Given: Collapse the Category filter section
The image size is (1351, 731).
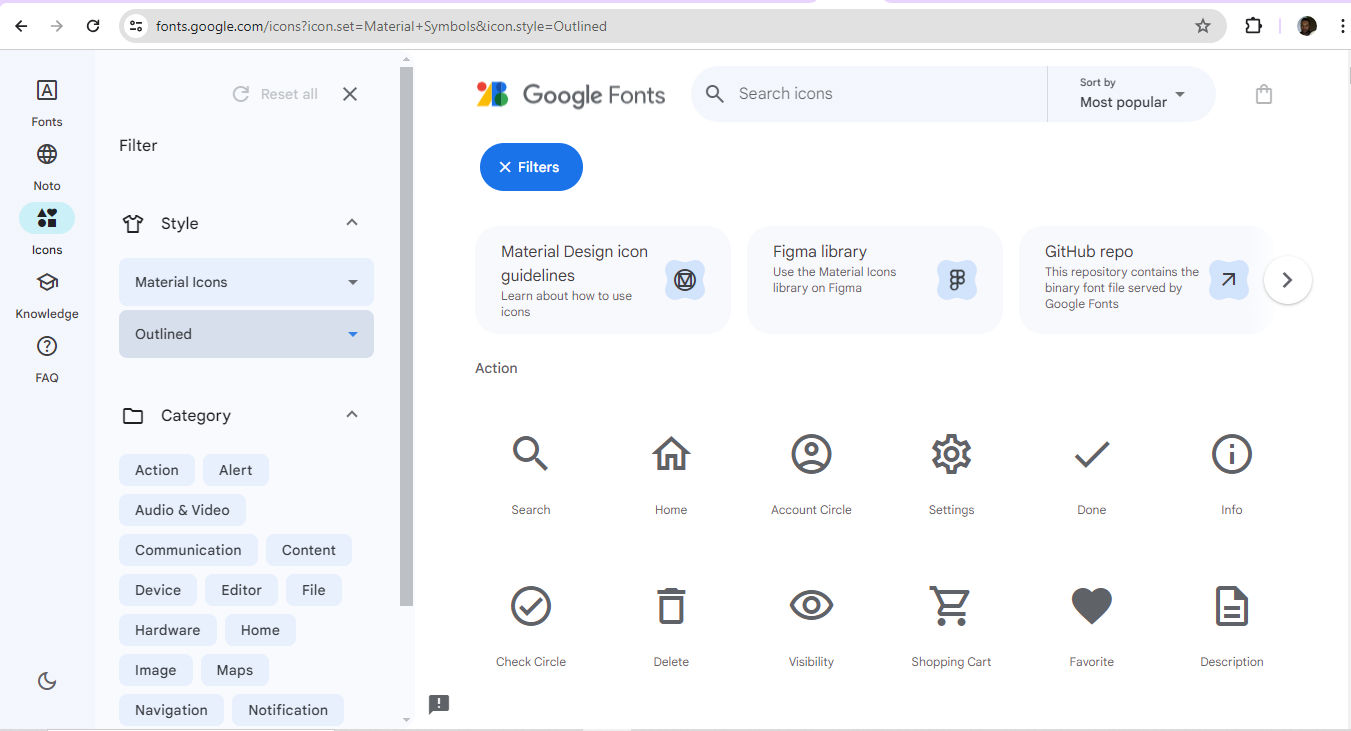Looking at the screenshot, I should (351, 413).
